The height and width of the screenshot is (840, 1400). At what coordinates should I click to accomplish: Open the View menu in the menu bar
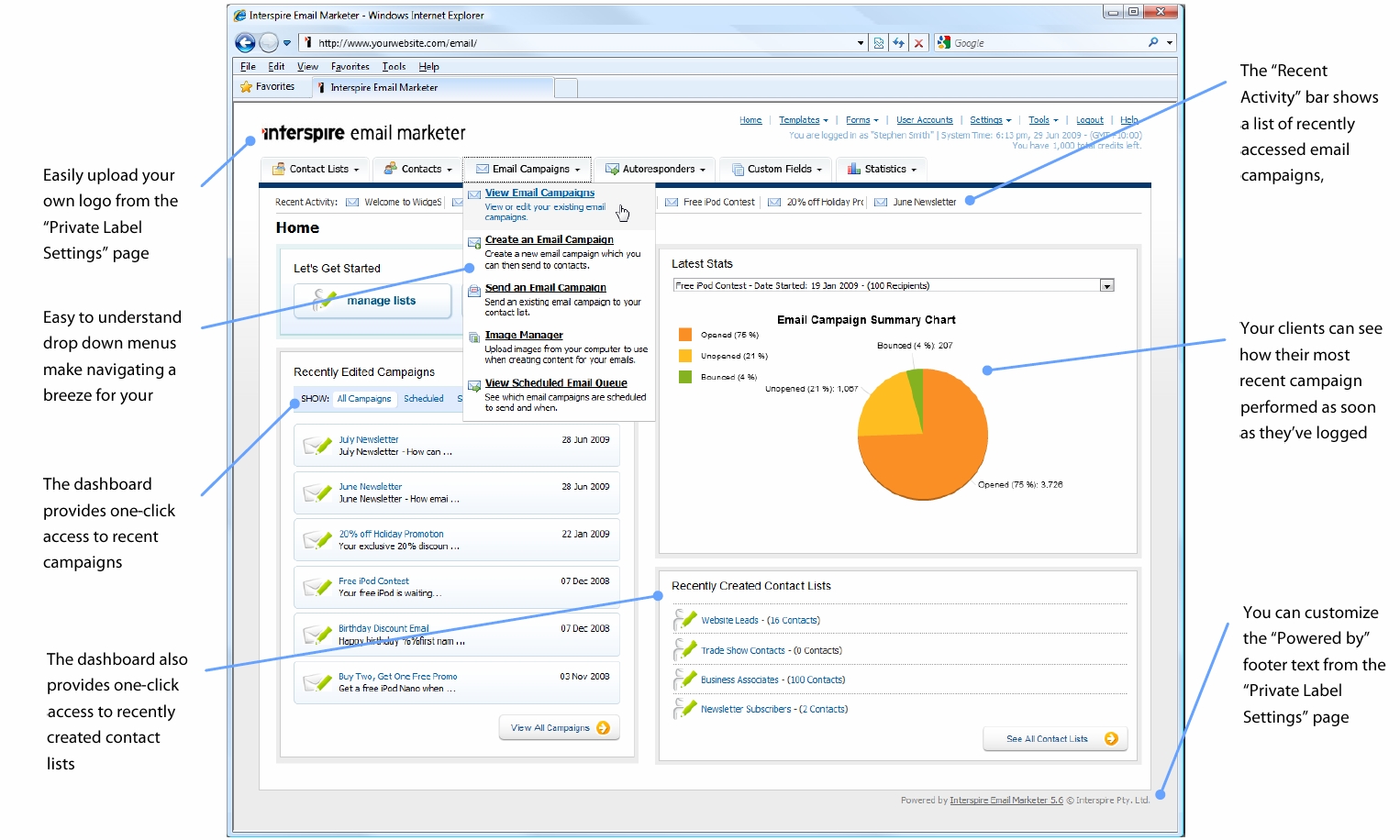pyautogui.click(x=307, y=67)
